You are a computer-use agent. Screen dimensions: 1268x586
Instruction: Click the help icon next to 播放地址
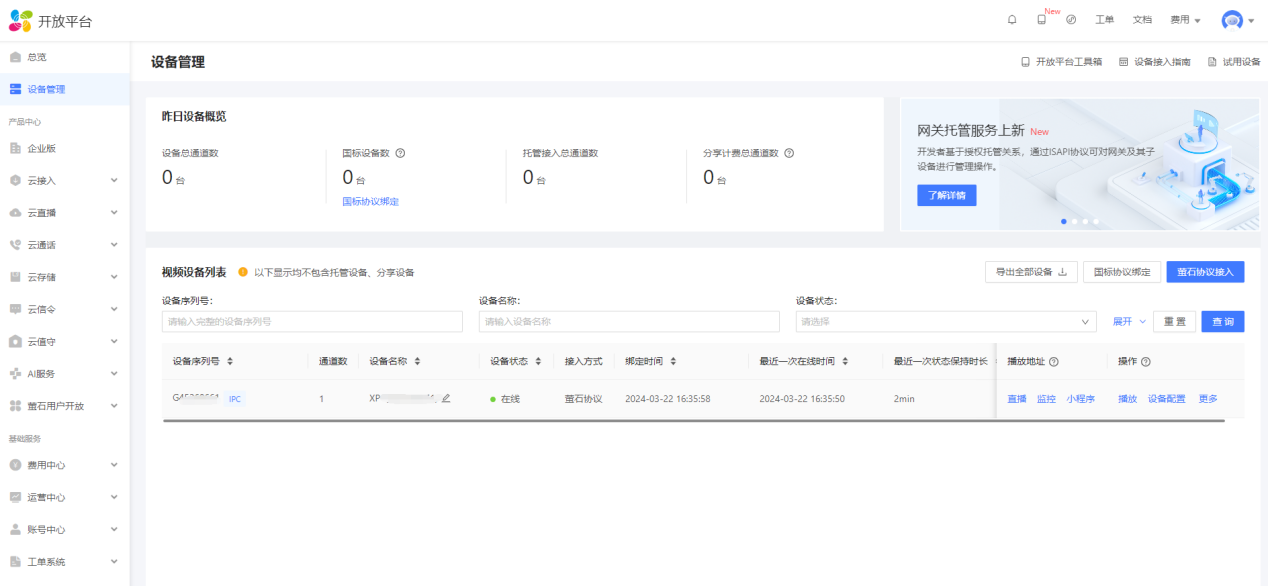tap(1054, 362)
